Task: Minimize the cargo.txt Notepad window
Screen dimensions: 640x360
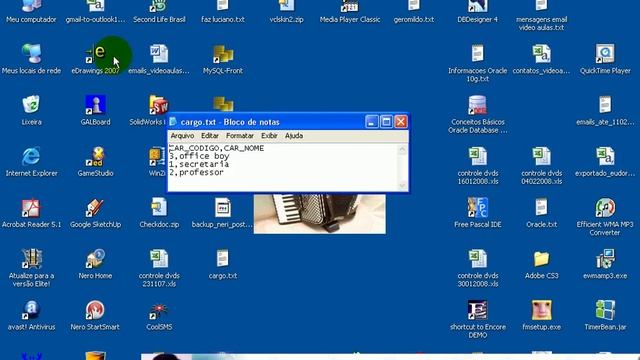Action: pos(371,122)
